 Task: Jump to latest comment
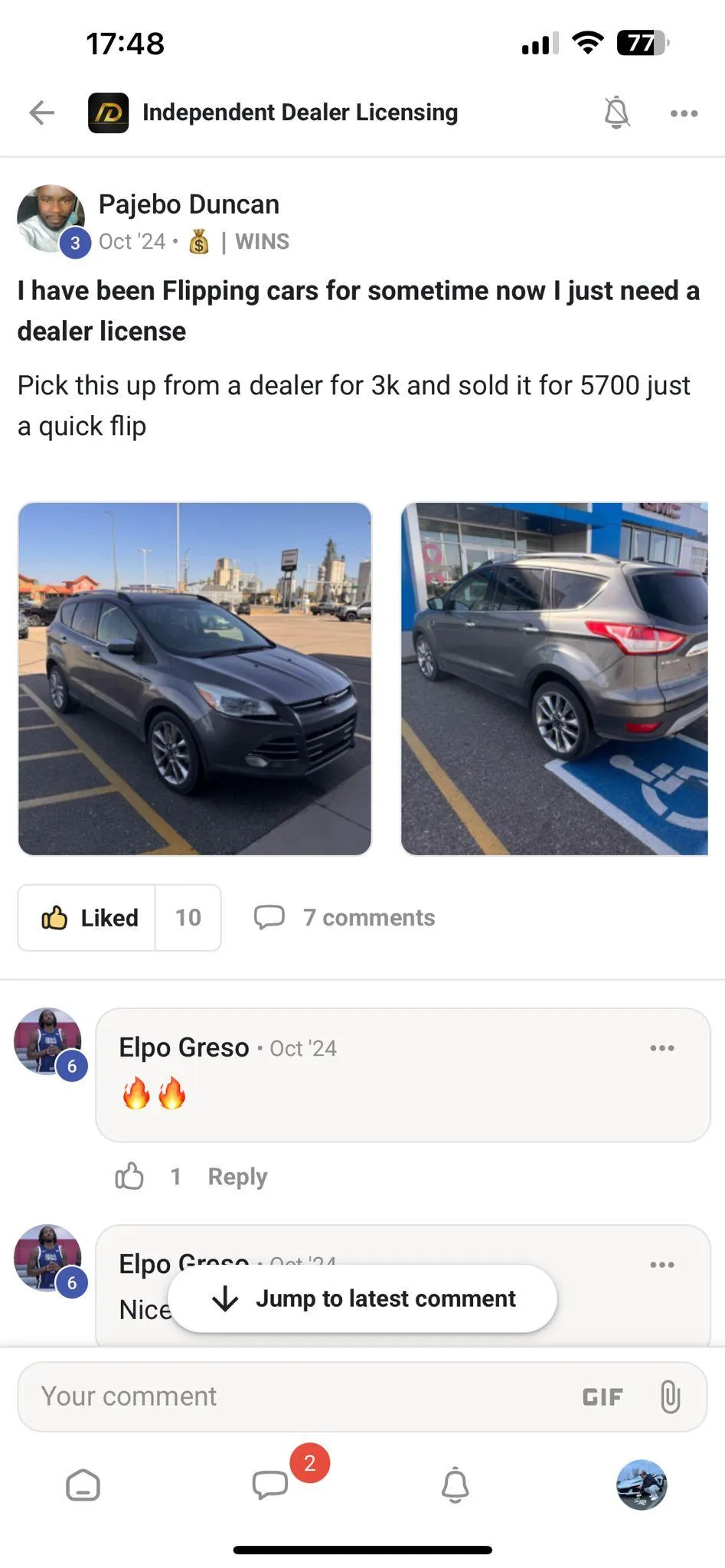click(362, 1298)
